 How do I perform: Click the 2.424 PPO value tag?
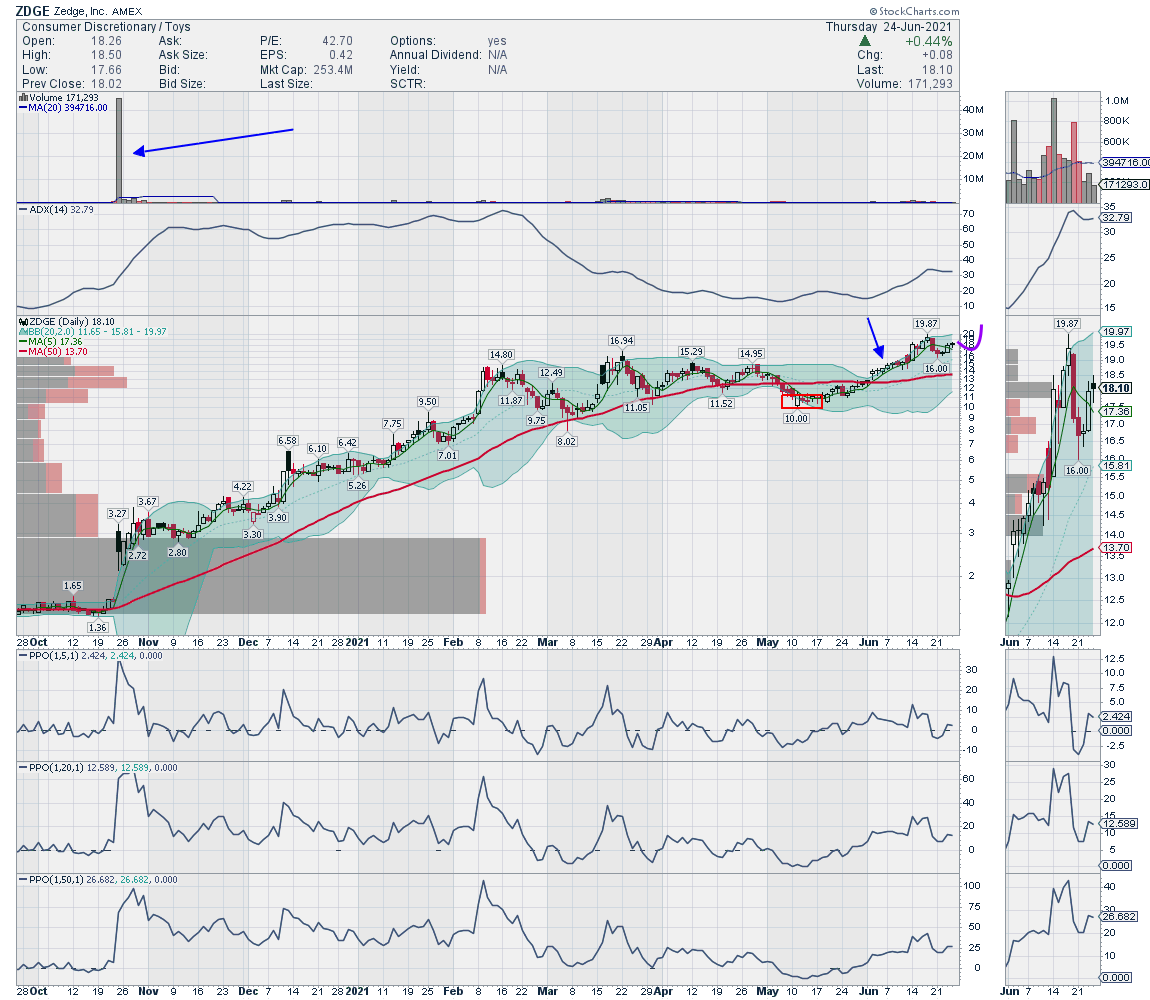(1116, 716)
